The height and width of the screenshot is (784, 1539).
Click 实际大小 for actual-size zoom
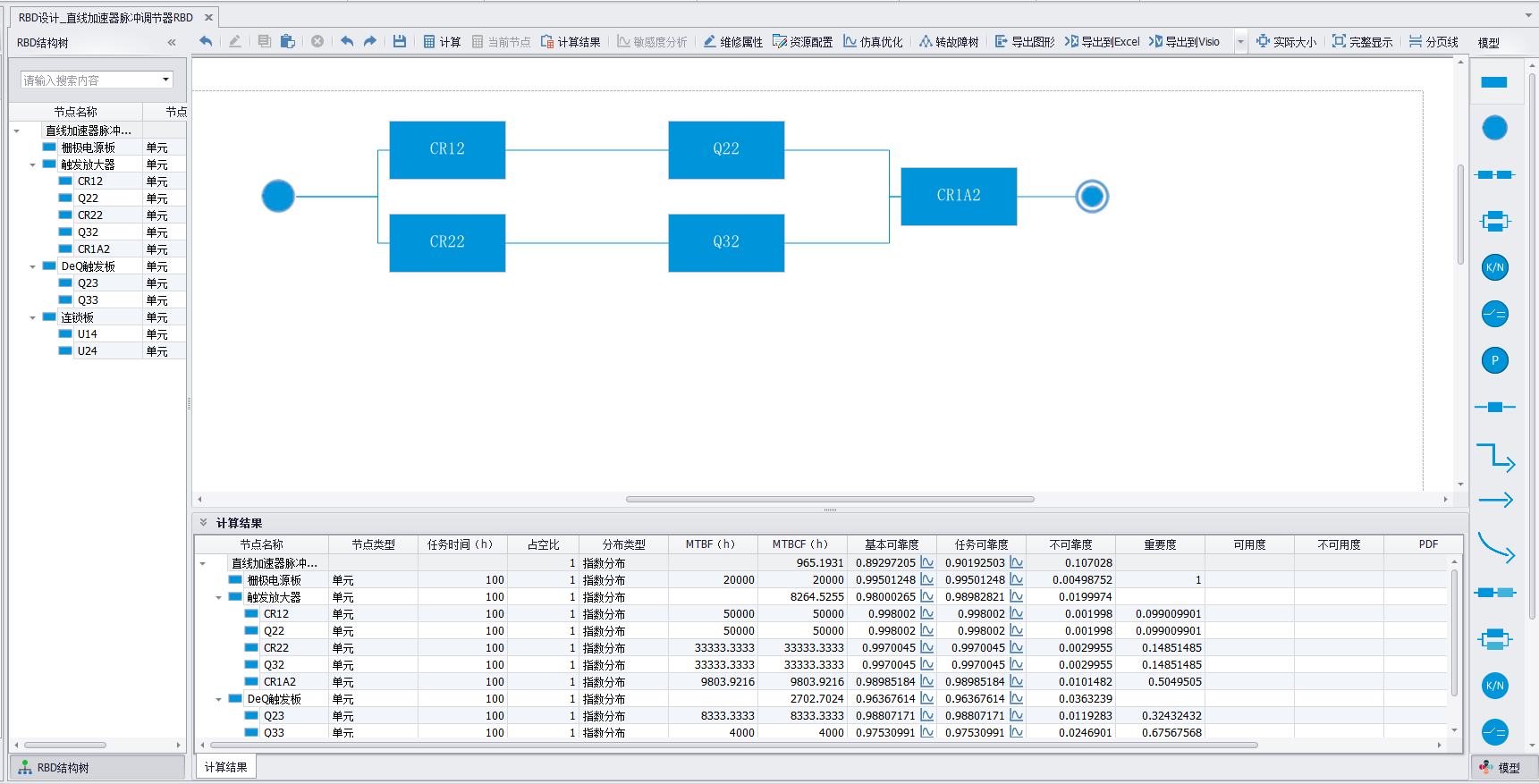click(x=1286, y=42)
